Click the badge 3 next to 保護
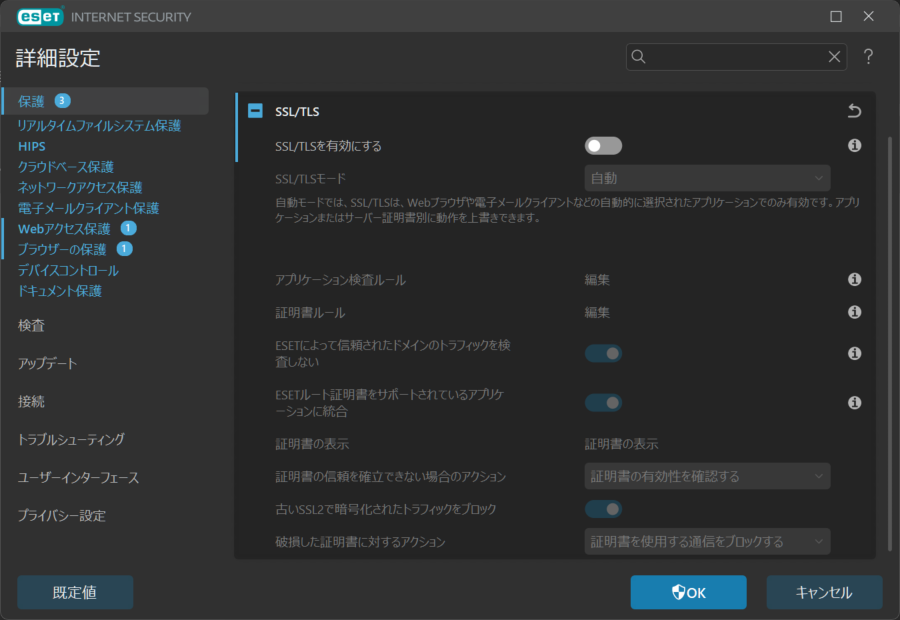 tap(62, 101)
